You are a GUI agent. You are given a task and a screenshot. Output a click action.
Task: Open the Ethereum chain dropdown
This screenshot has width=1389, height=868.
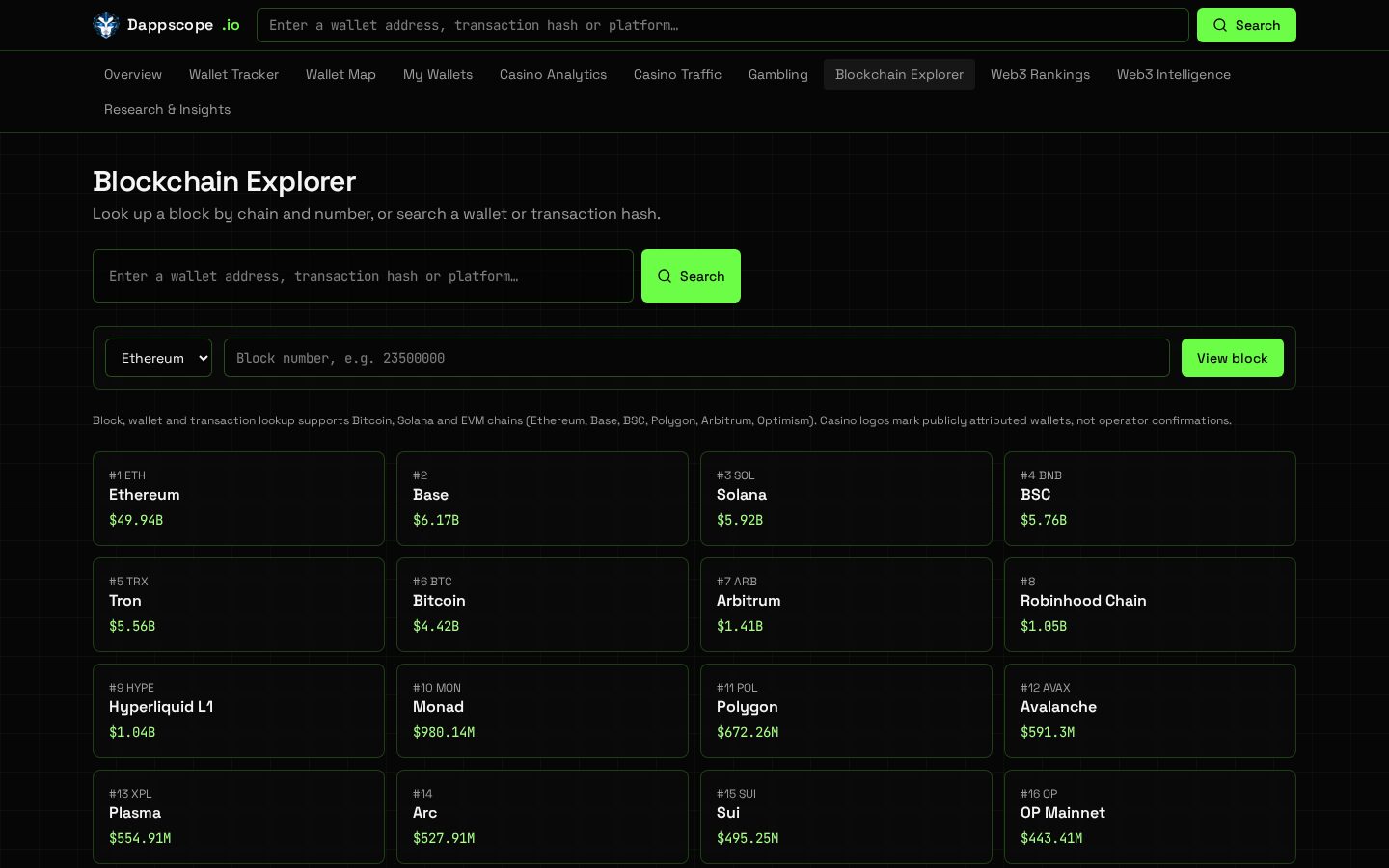pos(158,358)
